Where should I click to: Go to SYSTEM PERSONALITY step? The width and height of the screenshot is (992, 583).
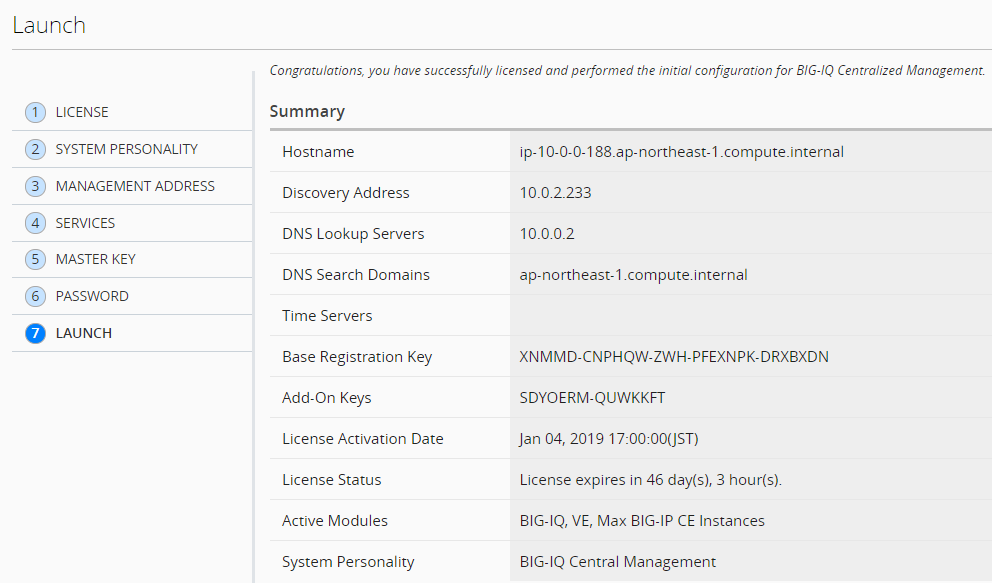coord(127,149)
